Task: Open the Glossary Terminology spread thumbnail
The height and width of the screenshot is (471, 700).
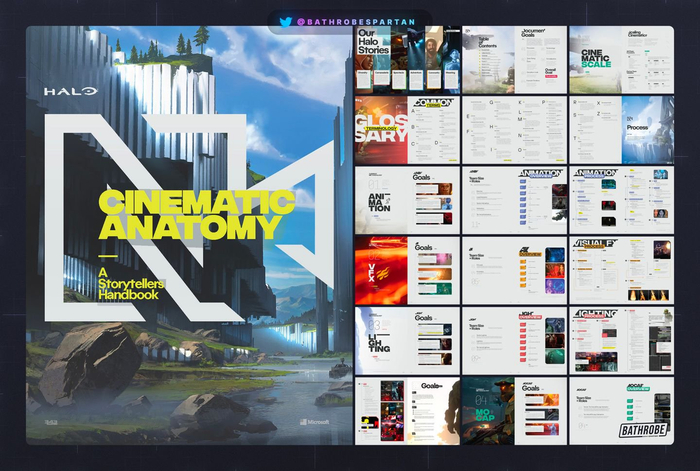Action: (407, 130)
